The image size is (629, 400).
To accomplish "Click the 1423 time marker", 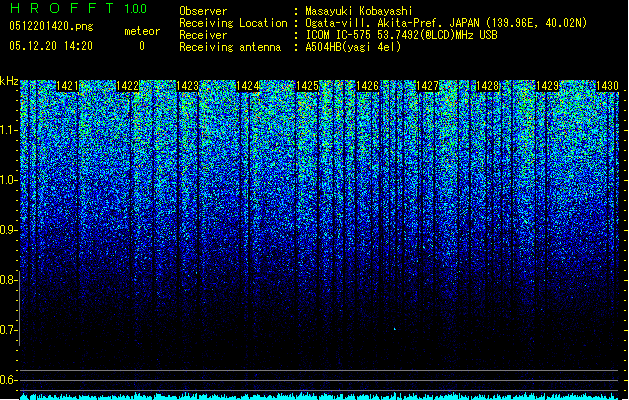I will [187, 86].
